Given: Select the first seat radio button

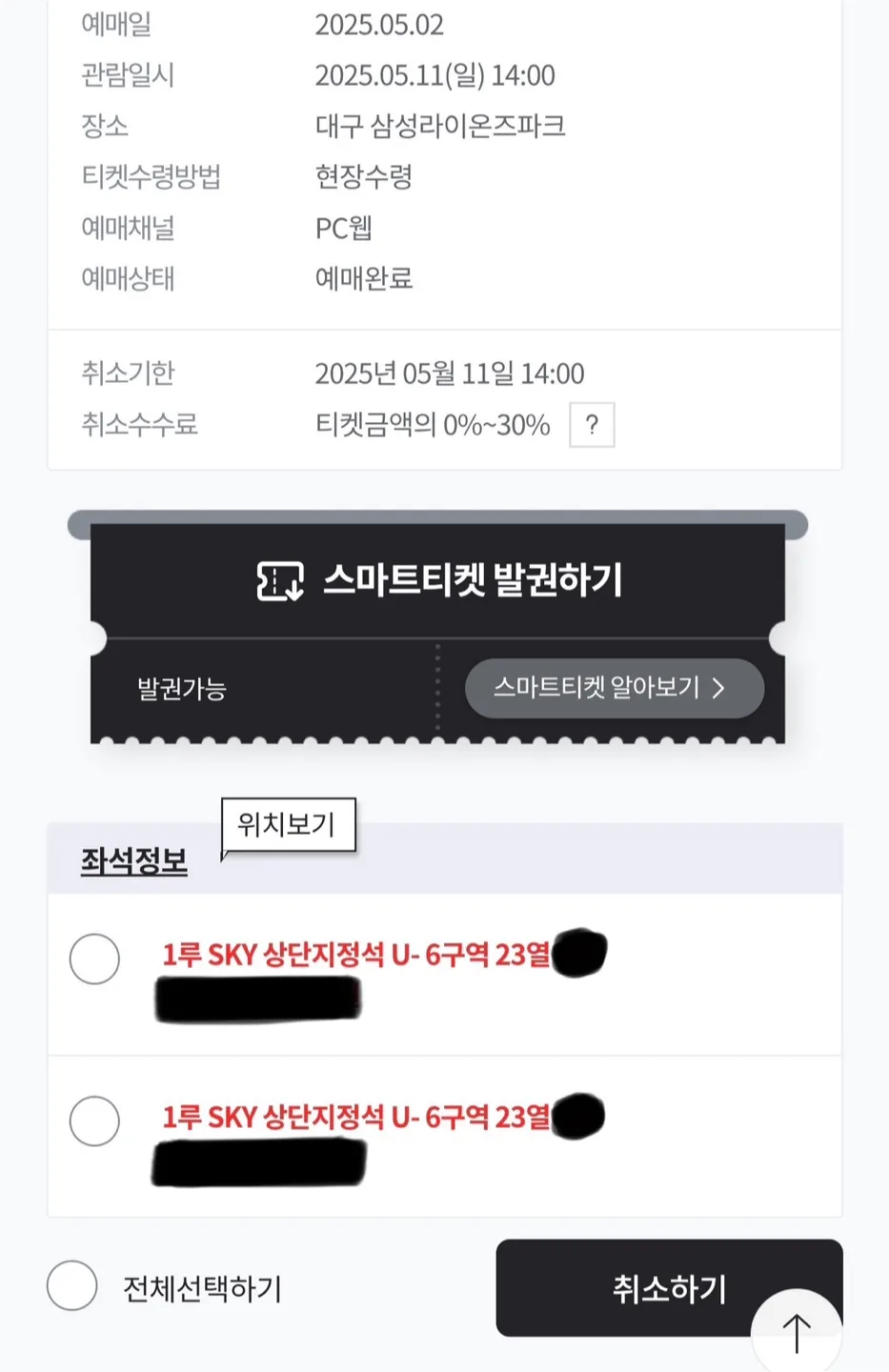Looking at the screenshot, I should click(94, 958).
